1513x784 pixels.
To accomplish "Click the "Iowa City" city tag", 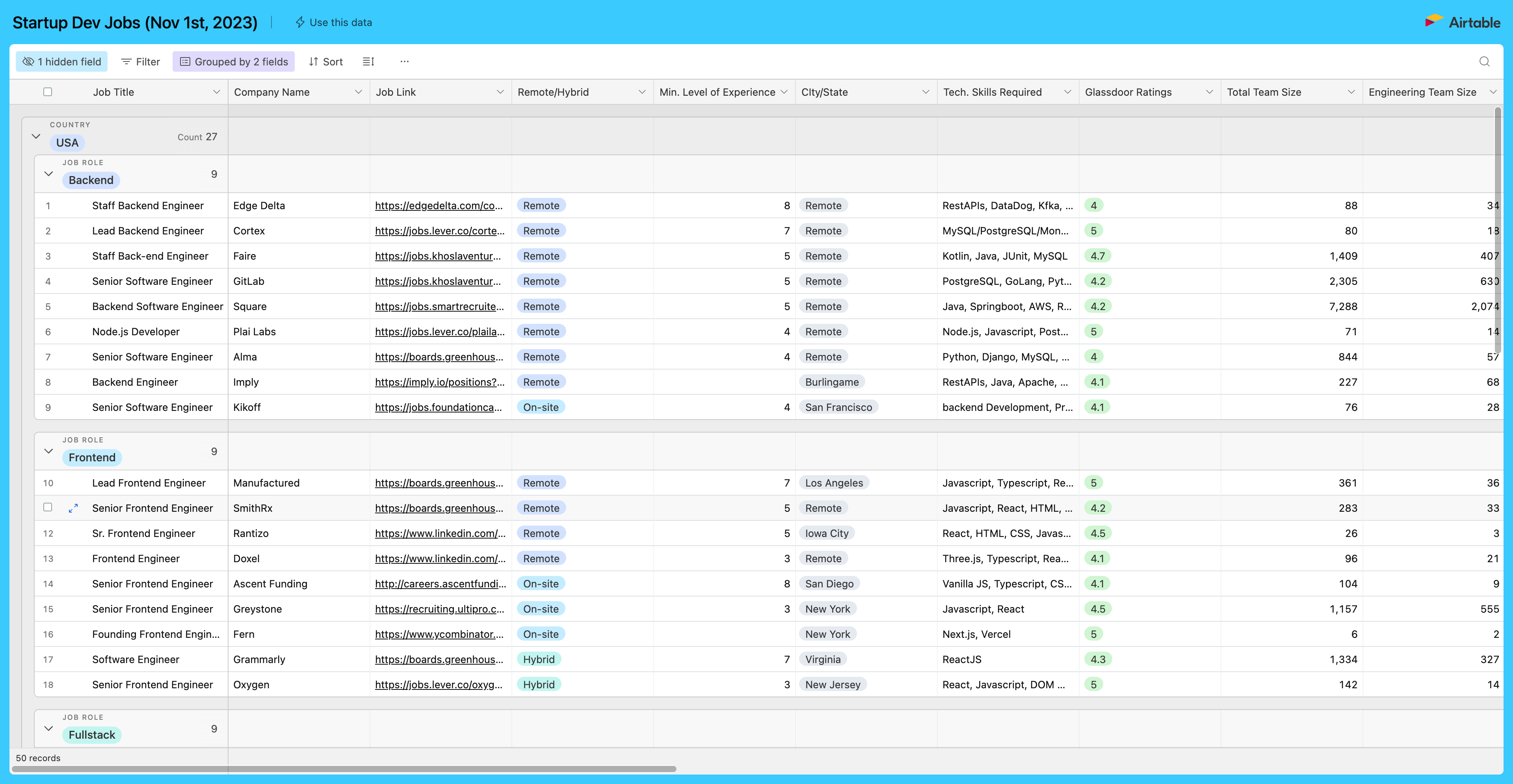I will pos(826,533).
